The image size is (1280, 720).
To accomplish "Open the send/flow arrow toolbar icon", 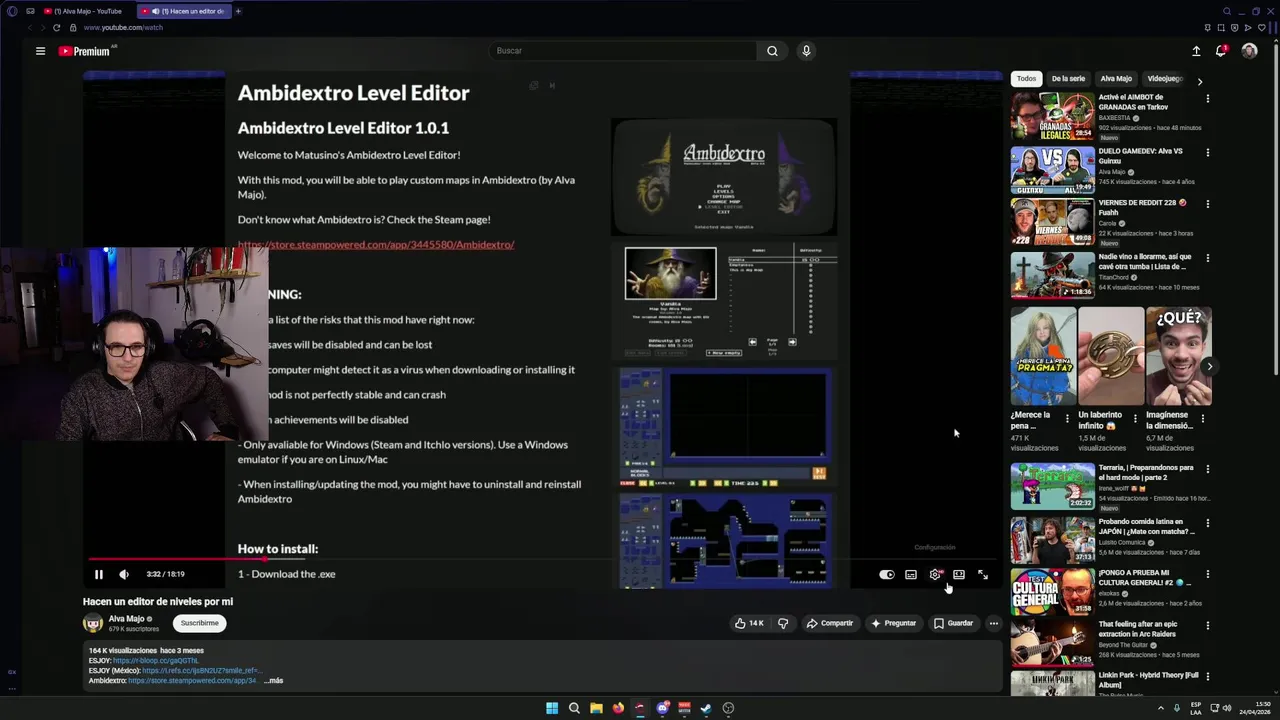I will coord(1248,28).
